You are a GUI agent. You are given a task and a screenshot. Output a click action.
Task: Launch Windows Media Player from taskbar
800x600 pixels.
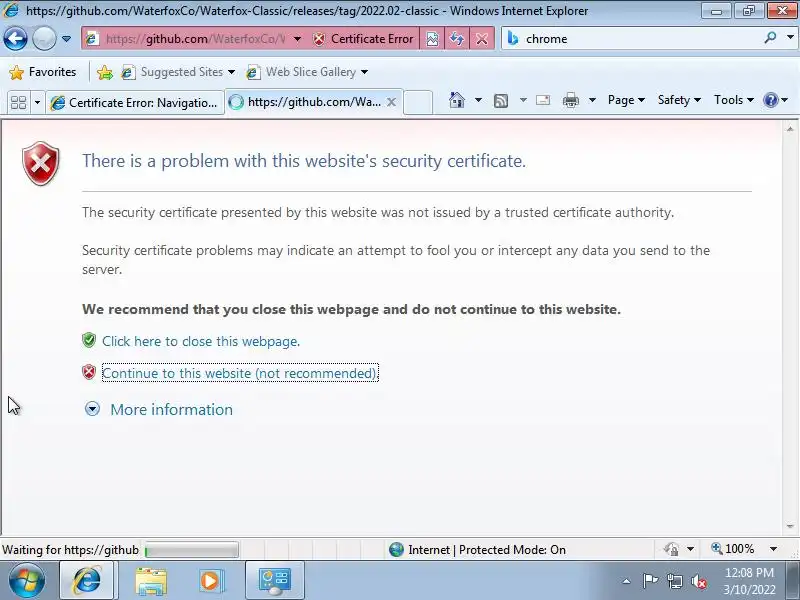point(210,581)
